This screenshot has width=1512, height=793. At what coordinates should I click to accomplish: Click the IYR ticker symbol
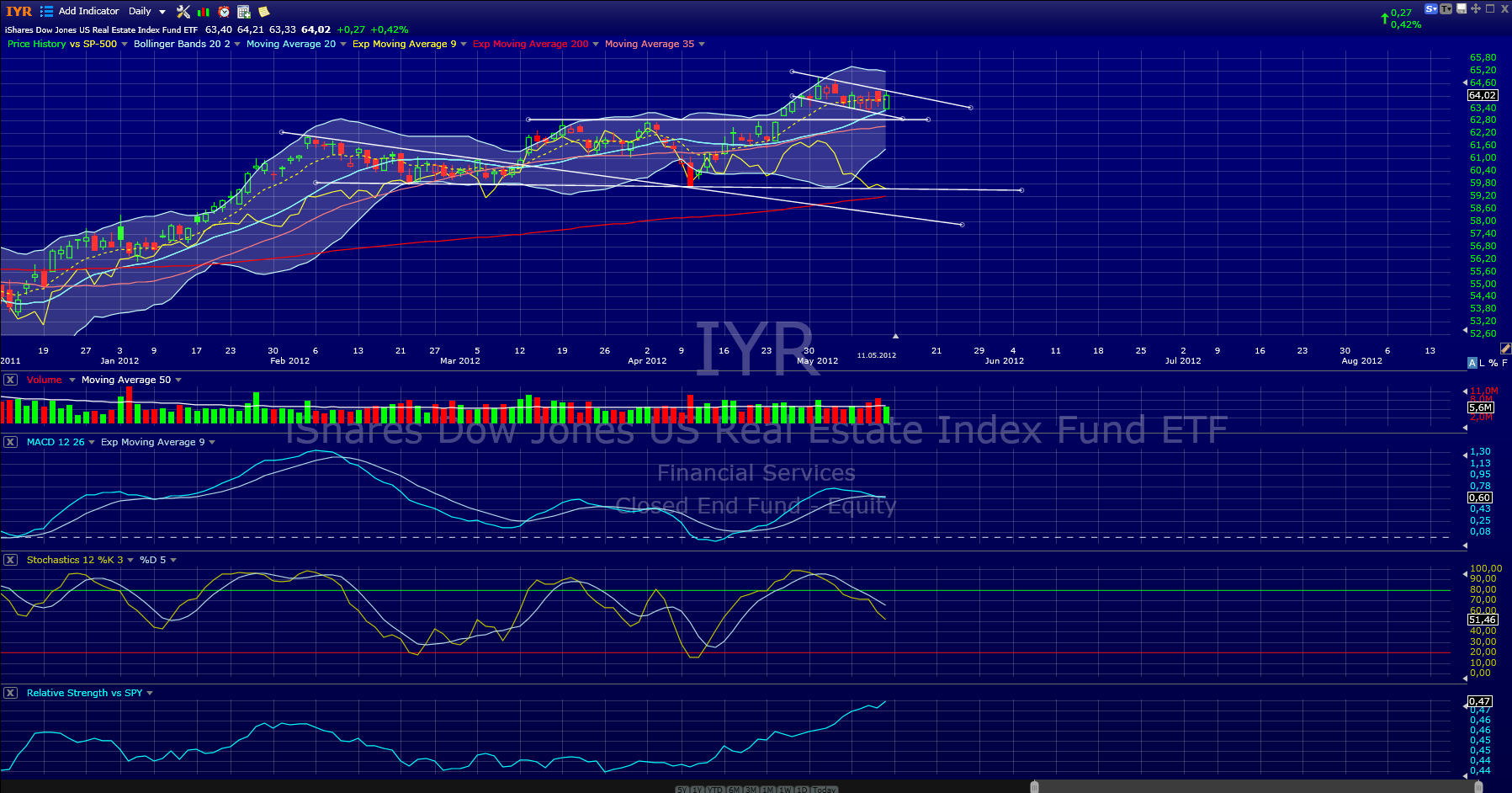tap(19, 11)
